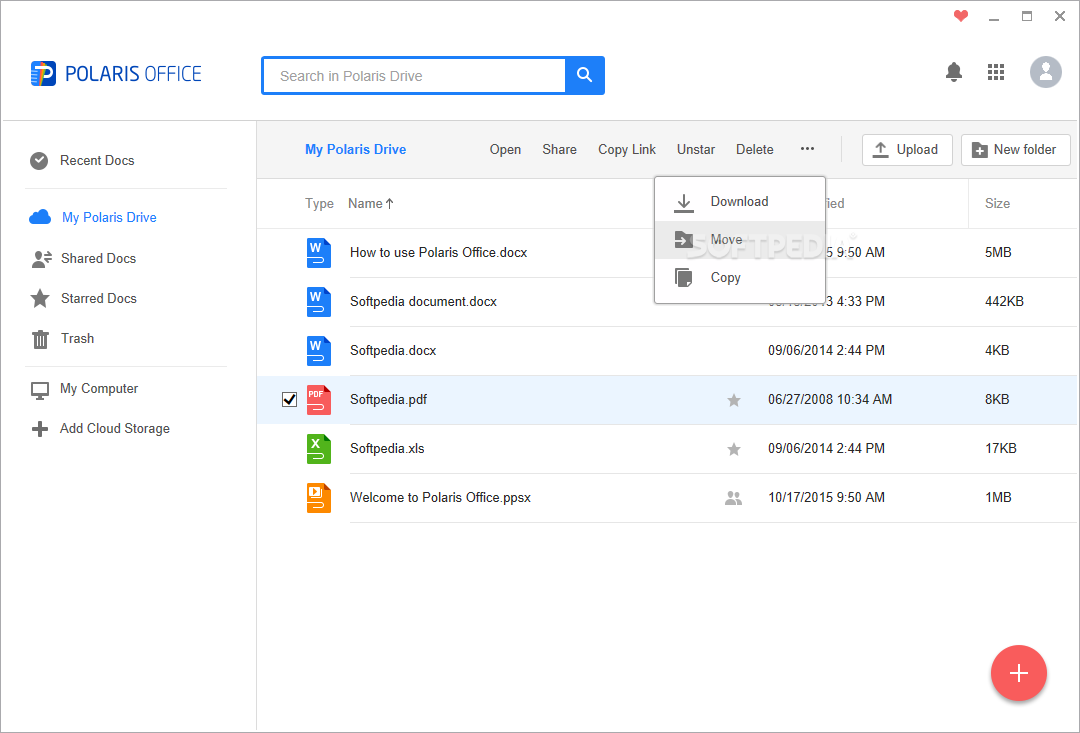Viewport: 1080px width, 733px height.
Task: Click Open in the action toolbar
Action: tap(505, 149)
